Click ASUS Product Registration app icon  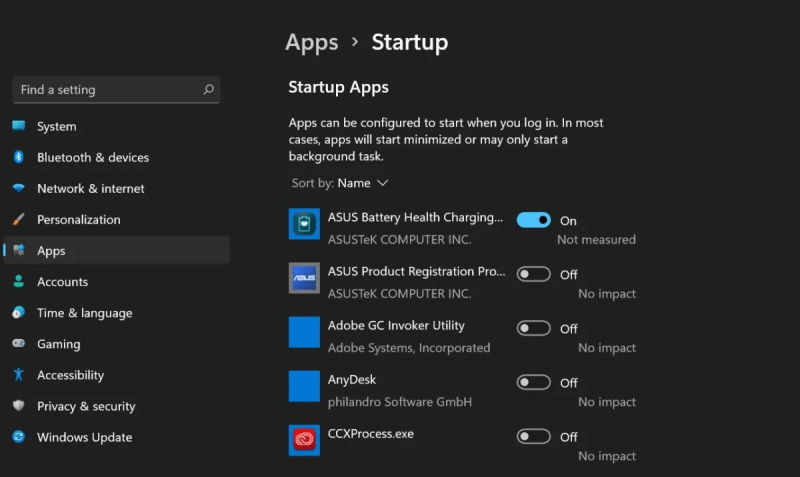pos(304,278)
